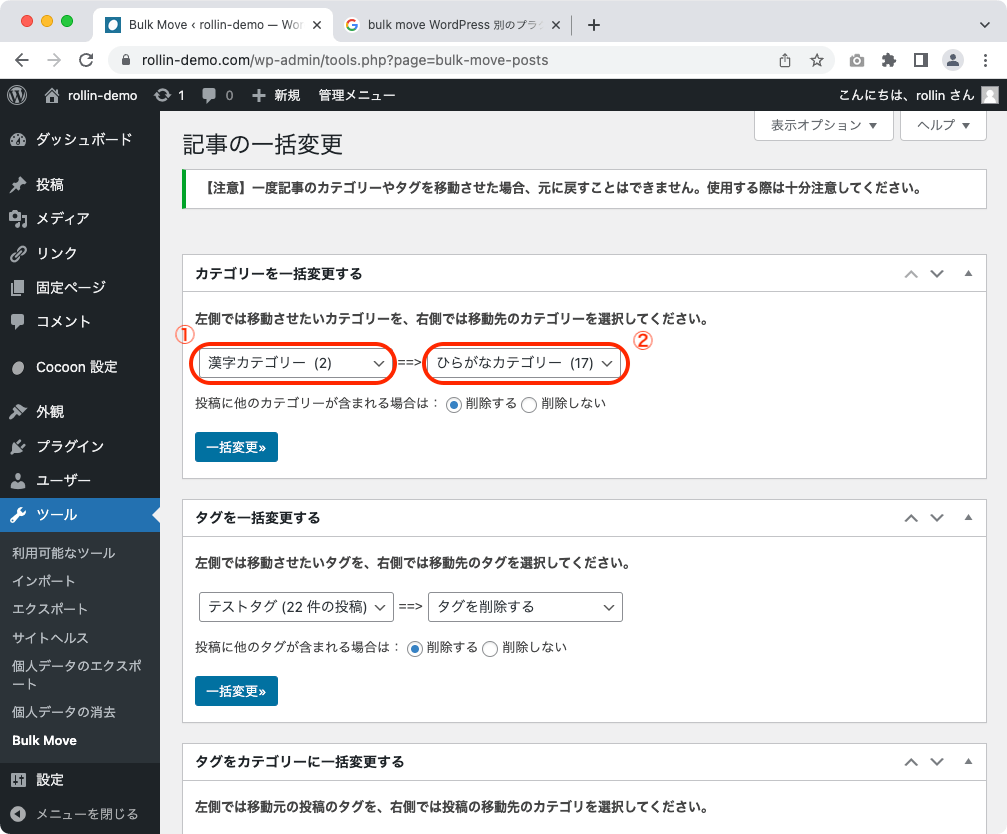Open a new tab with plus button

click(x=594, y=25)
